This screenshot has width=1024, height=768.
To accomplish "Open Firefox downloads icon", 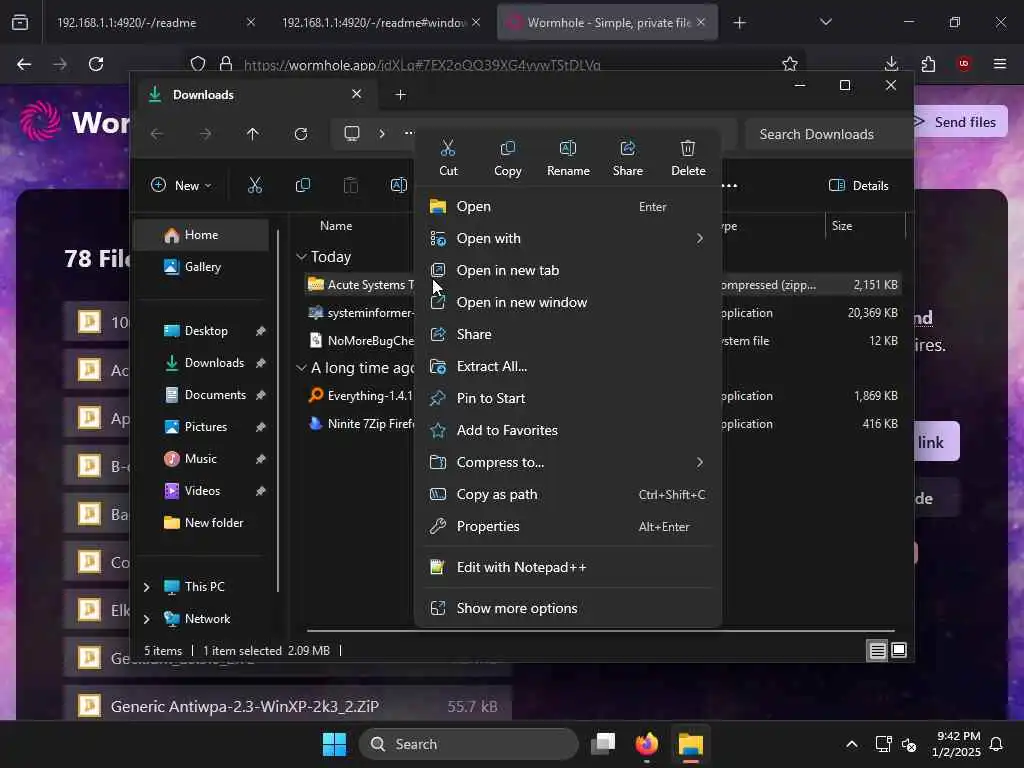I will (891, 64).
